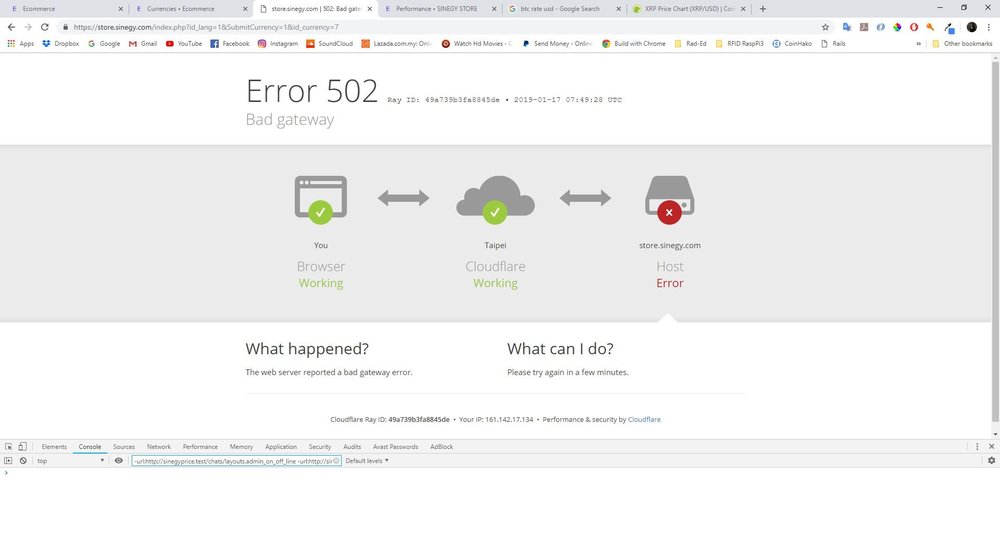Open the Other bookmarks folder
1000x541 pixels.
[x=962, y=43]
